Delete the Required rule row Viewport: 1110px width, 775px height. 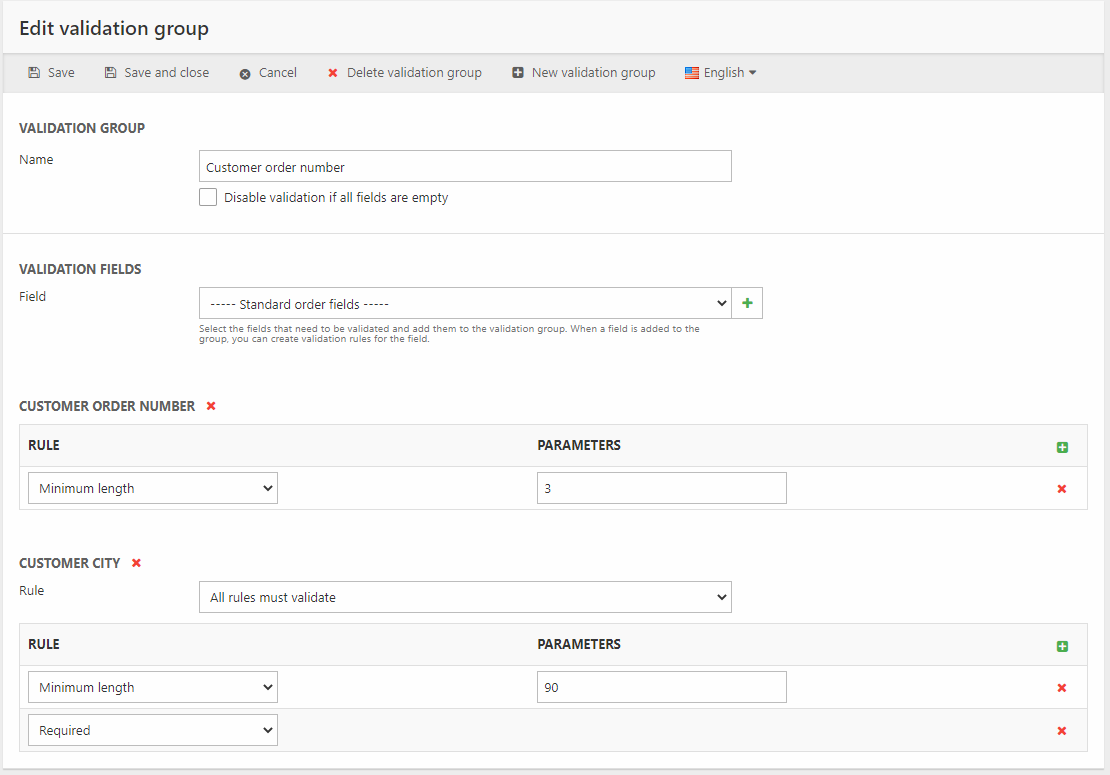pos(1062,731)
